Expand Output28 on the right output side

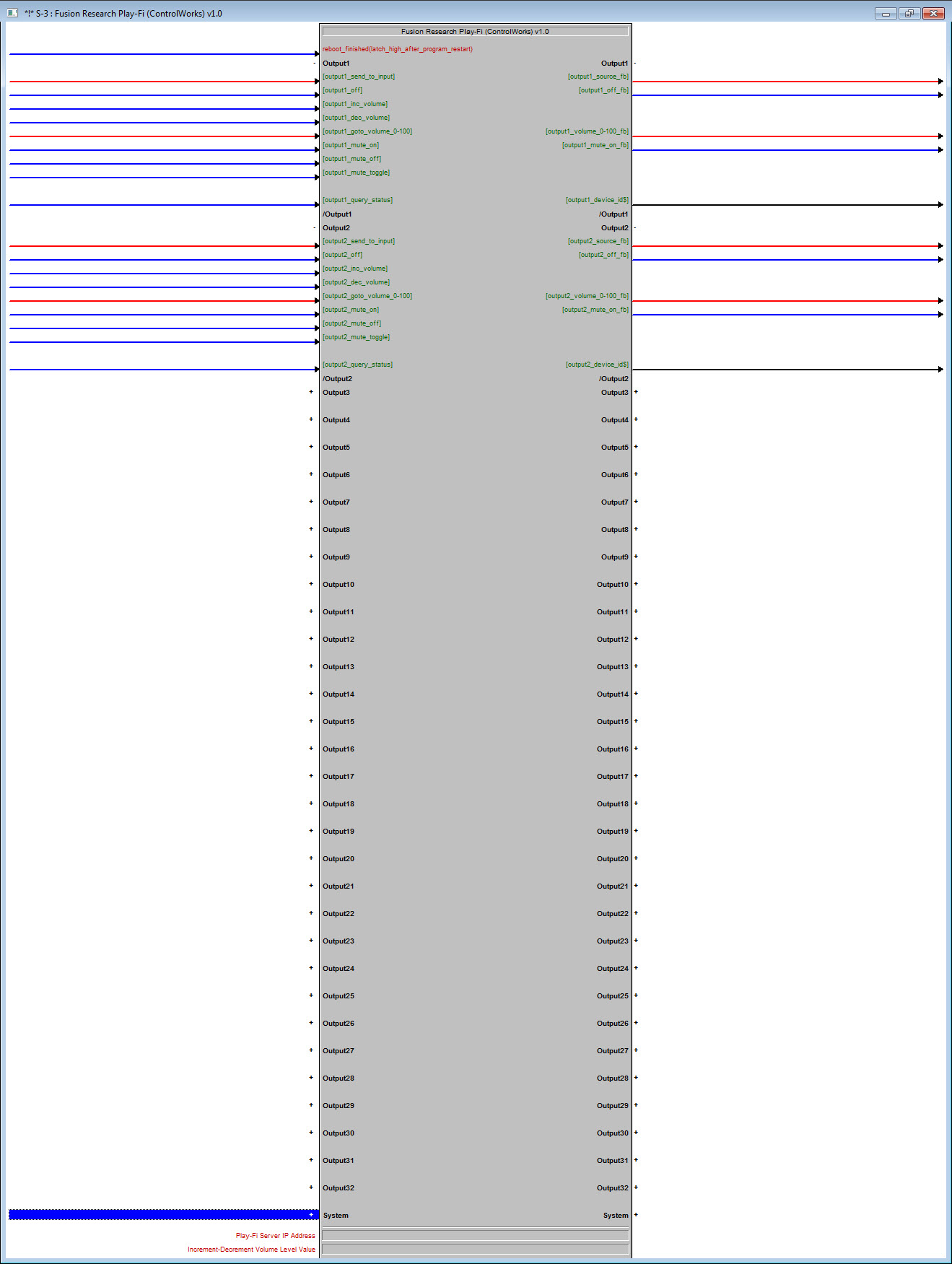(x=636, y=1078)
